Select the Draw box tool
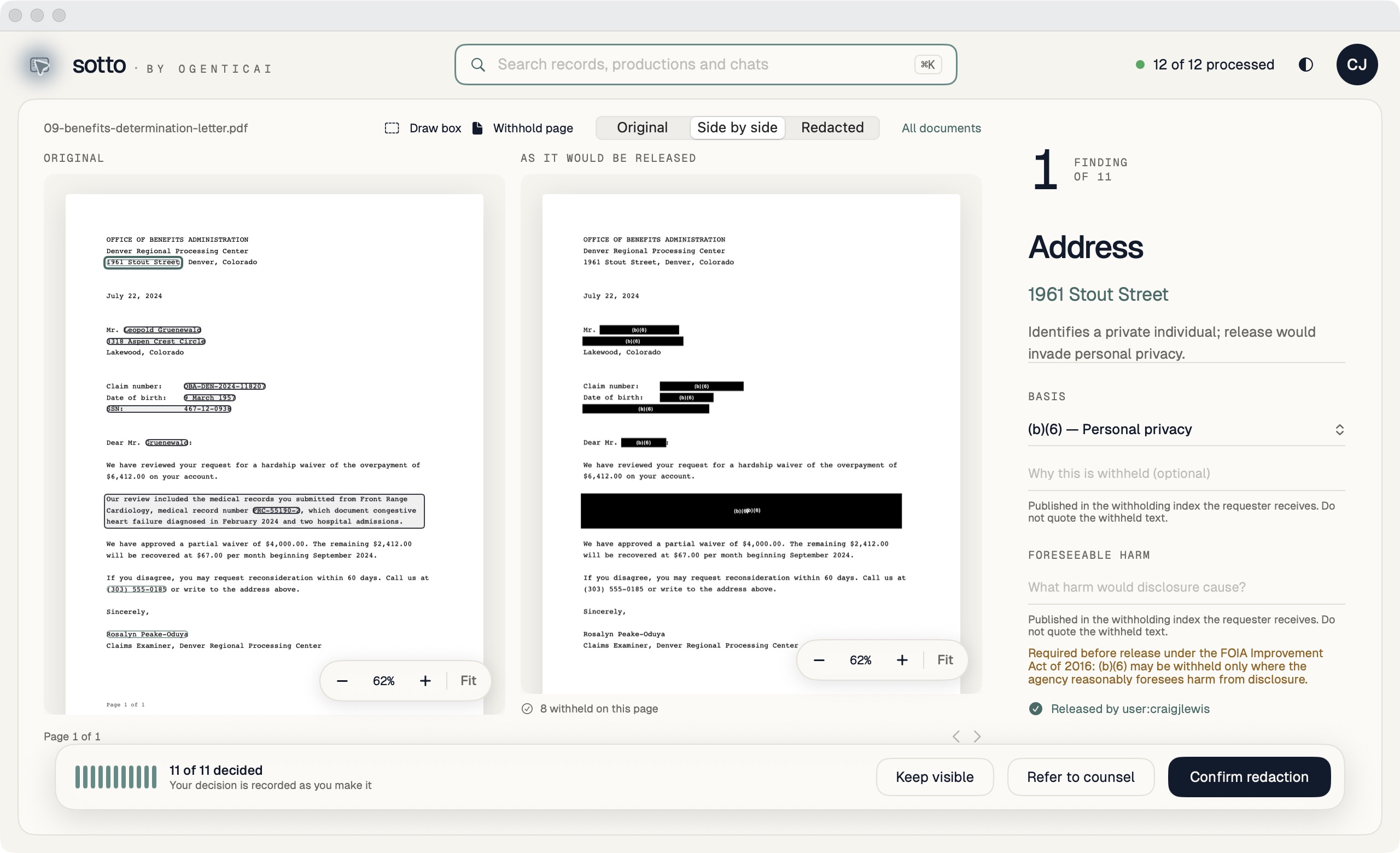The height and width of the screenshot is (853, 1400). click(x=423, y=128)
